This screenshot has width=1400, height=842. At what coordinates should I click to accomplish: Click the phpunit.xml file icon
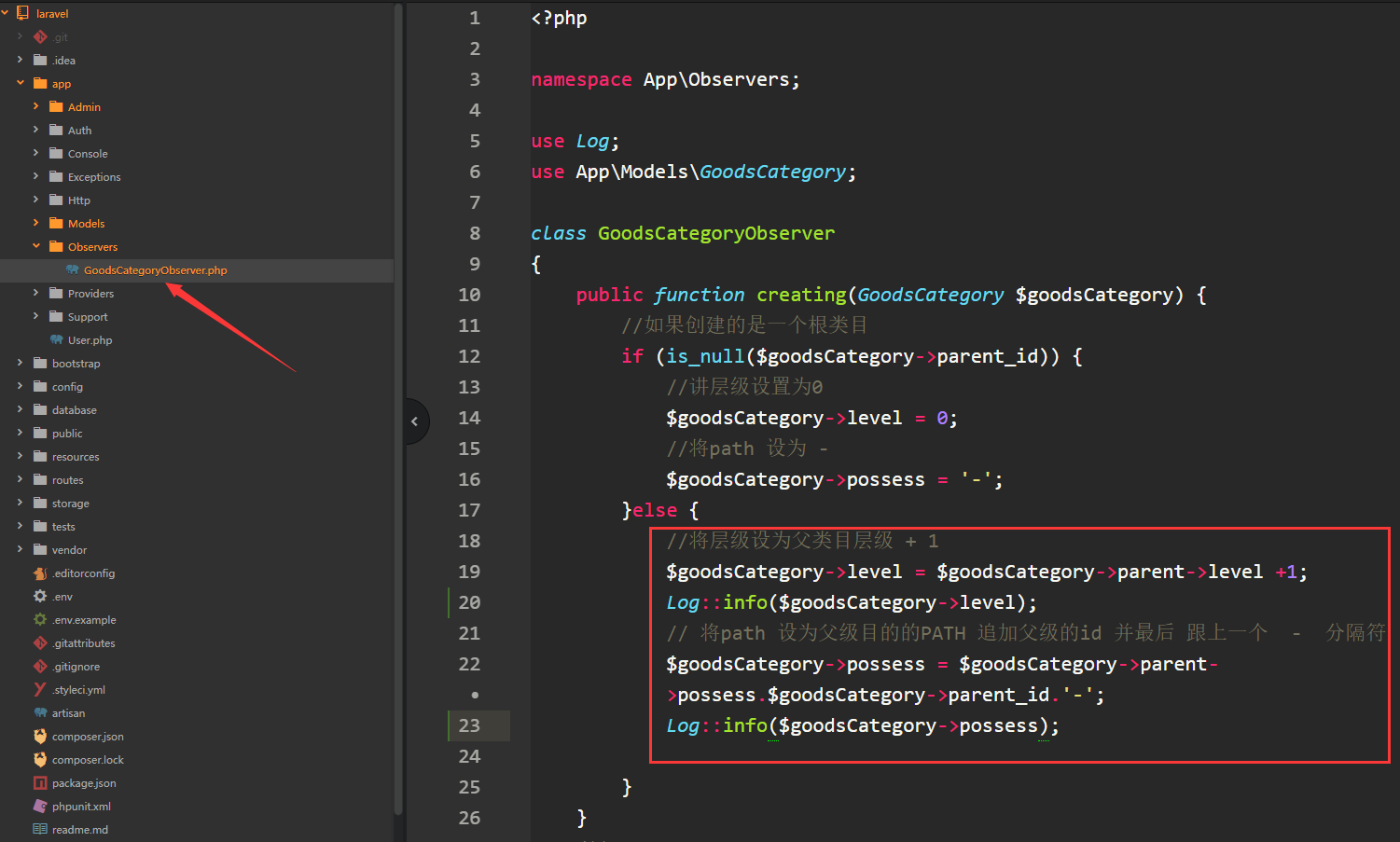40,806
